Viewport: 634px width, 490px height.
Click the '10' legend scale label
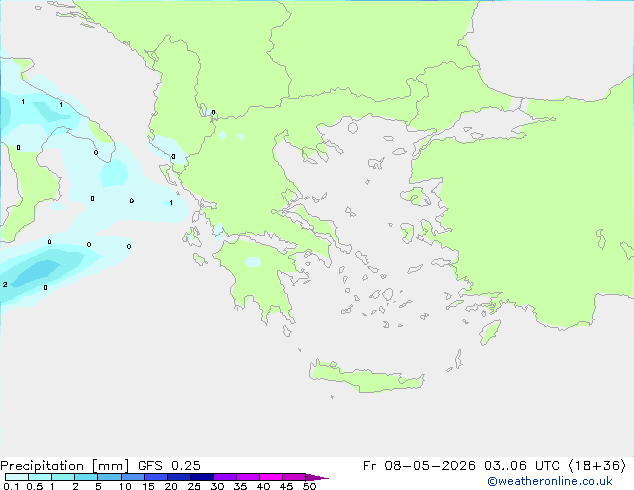125,486
